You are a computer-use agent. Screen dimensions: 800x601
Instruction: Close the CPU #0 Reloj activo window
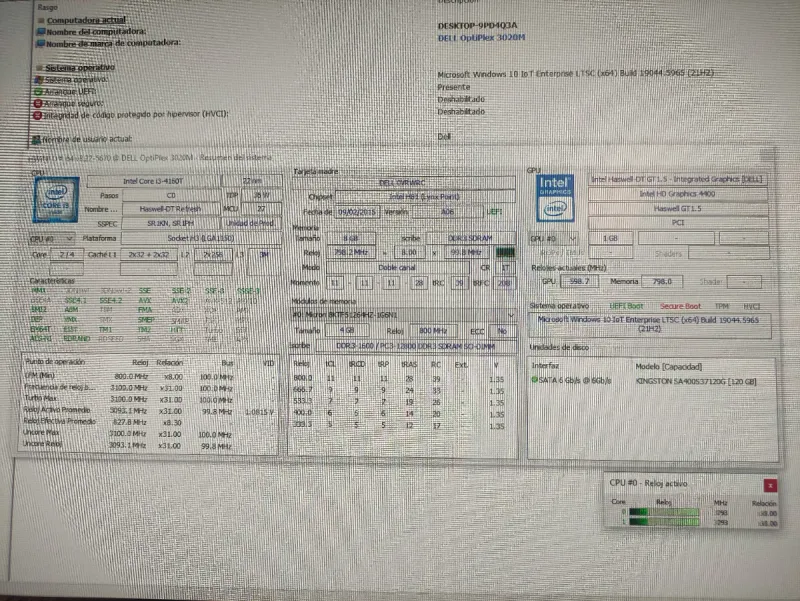(770, 485)
